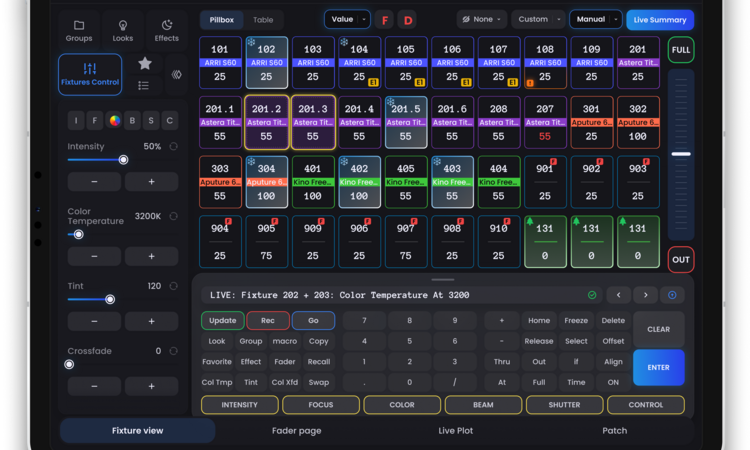Toggle the ON keypad button
The height and width of the screenshot is (450, 750).
pyautogui.click(x=613, y=382)
